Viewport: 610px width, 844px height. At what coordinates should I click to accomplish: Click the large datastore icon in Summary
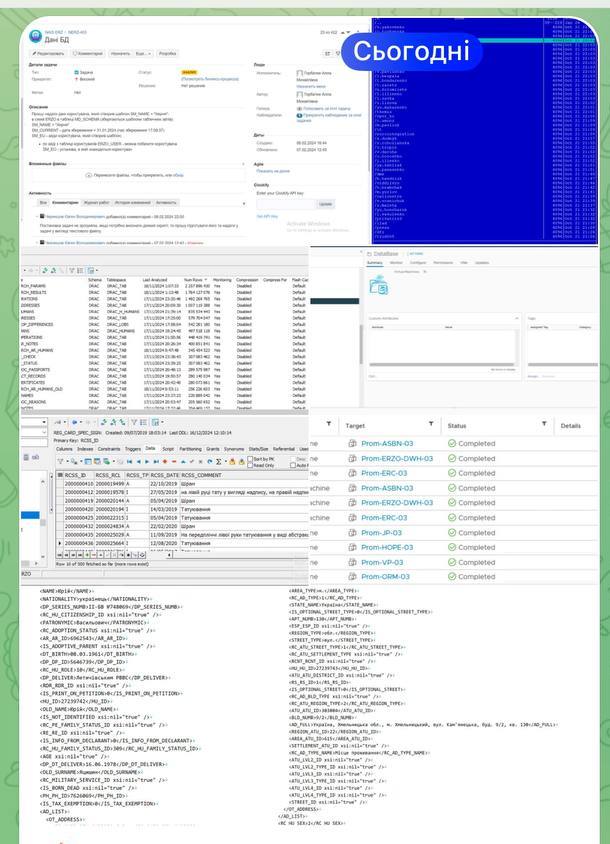[380, 286]
